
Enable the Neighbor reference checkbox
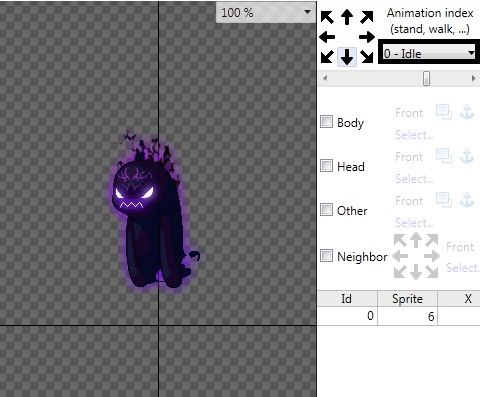click(326, 256)
